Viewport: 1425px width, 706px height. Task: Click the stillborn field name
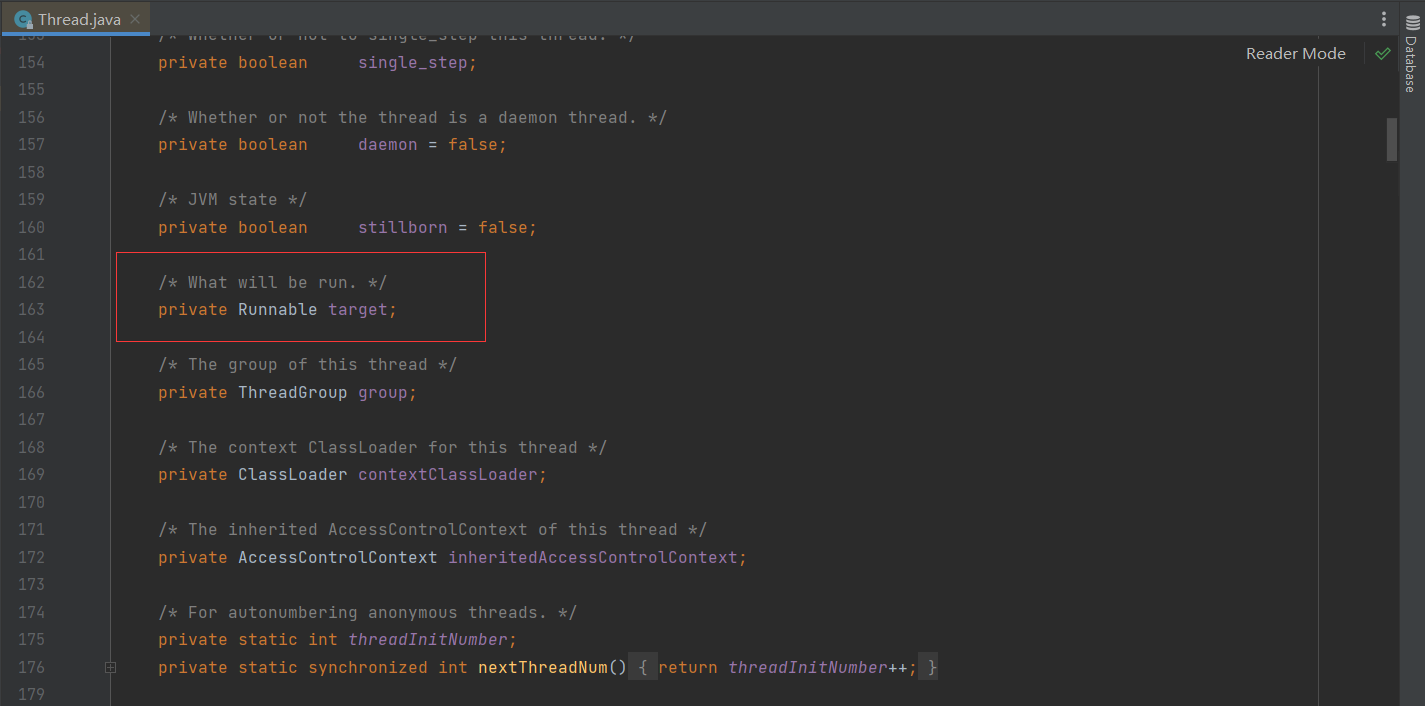pyautogui.click(x=403, y=228)
